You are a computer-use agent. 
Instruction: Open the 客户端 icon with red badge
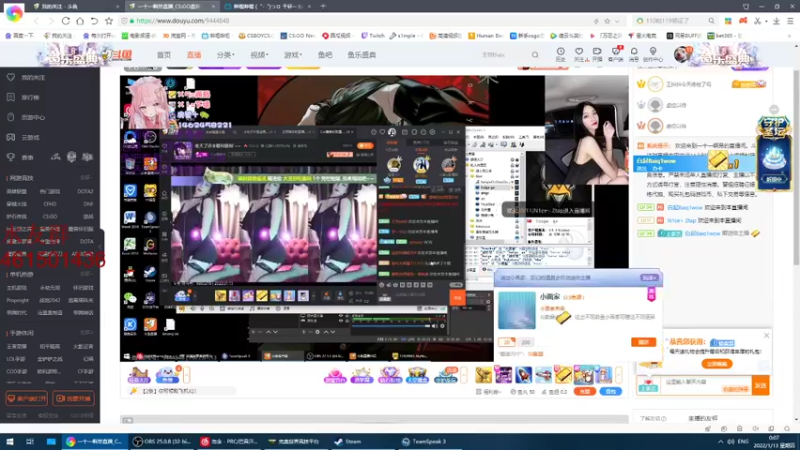coord(616,54)
